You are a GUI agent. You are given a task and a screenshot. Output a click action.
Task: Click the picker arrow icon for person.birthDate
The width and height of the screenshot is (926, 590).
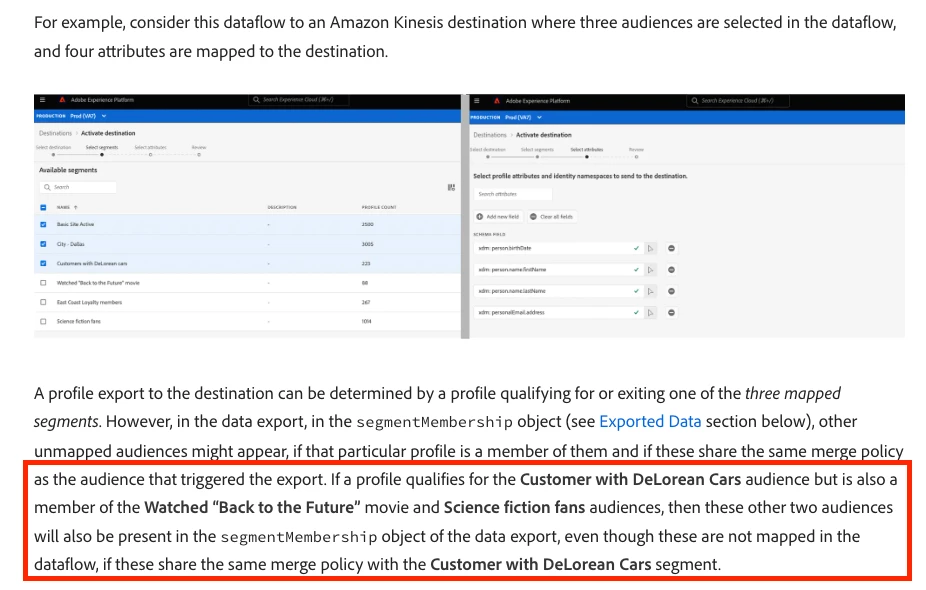pyautogui.click(x=650, y=249)
